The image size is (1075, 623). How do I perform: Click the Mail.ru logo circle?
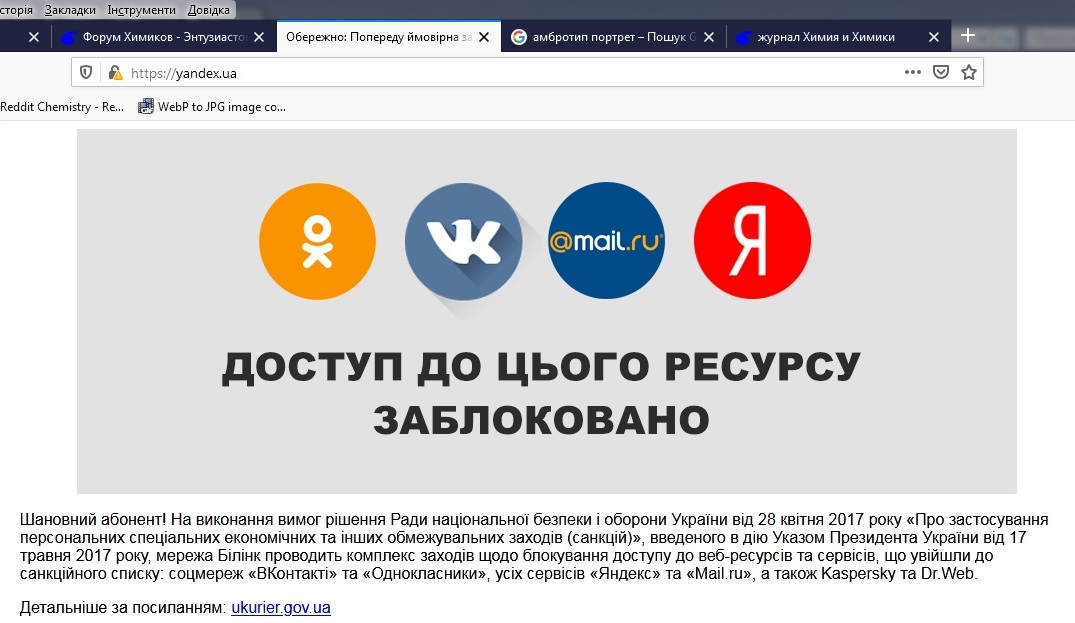point(606,241)
